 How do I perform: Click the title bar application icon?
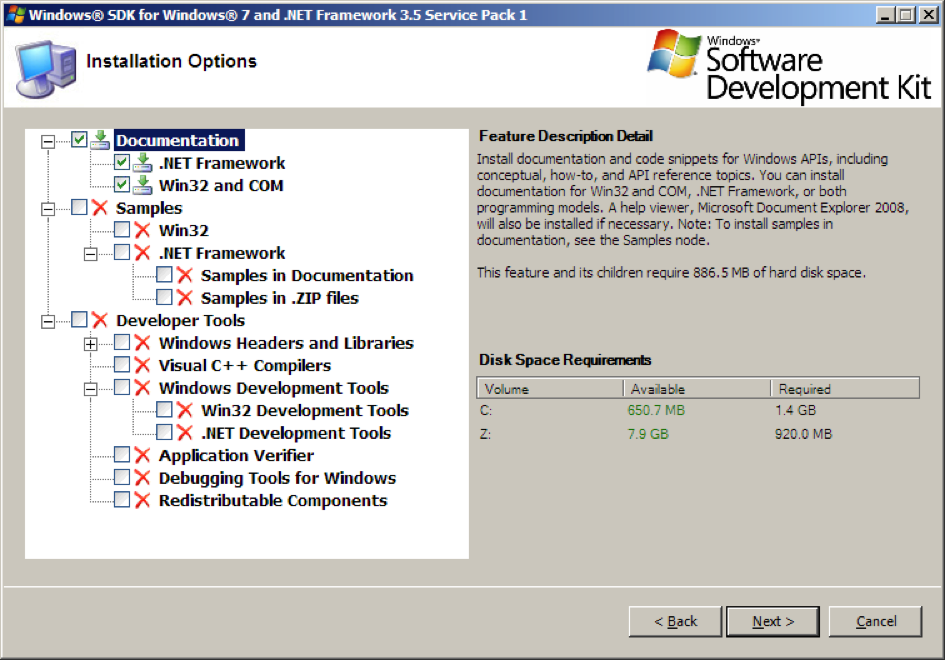click(16, 14)
